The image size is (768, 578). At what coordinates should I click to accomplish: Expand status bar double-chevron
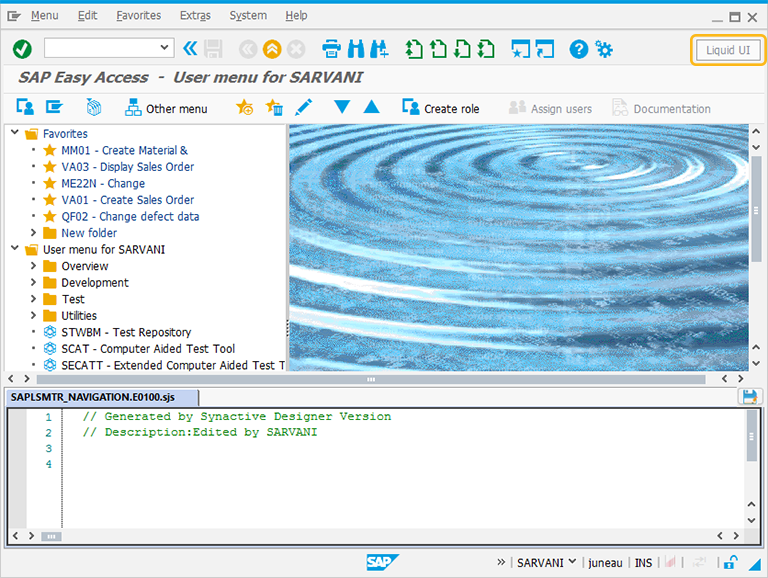click(x=501, y=562)
